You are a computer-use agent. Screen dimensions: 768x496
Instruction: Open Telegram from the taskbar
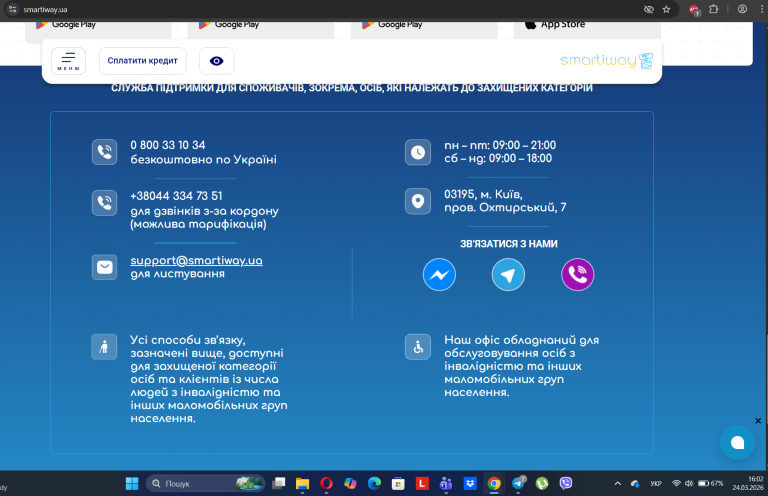pyautogui.click(x=518, y=484)
